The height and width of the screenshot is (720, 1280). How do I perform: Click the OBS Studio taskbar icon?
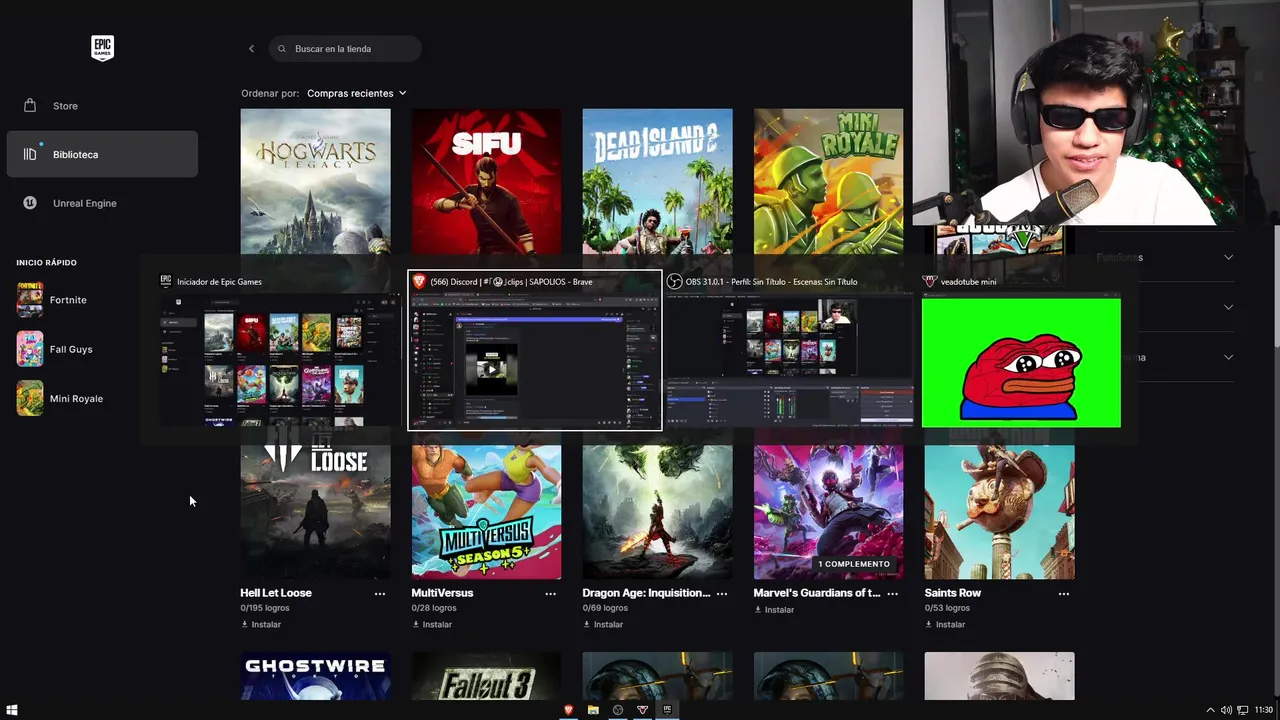pyautogui.click(x=618, y=710)
